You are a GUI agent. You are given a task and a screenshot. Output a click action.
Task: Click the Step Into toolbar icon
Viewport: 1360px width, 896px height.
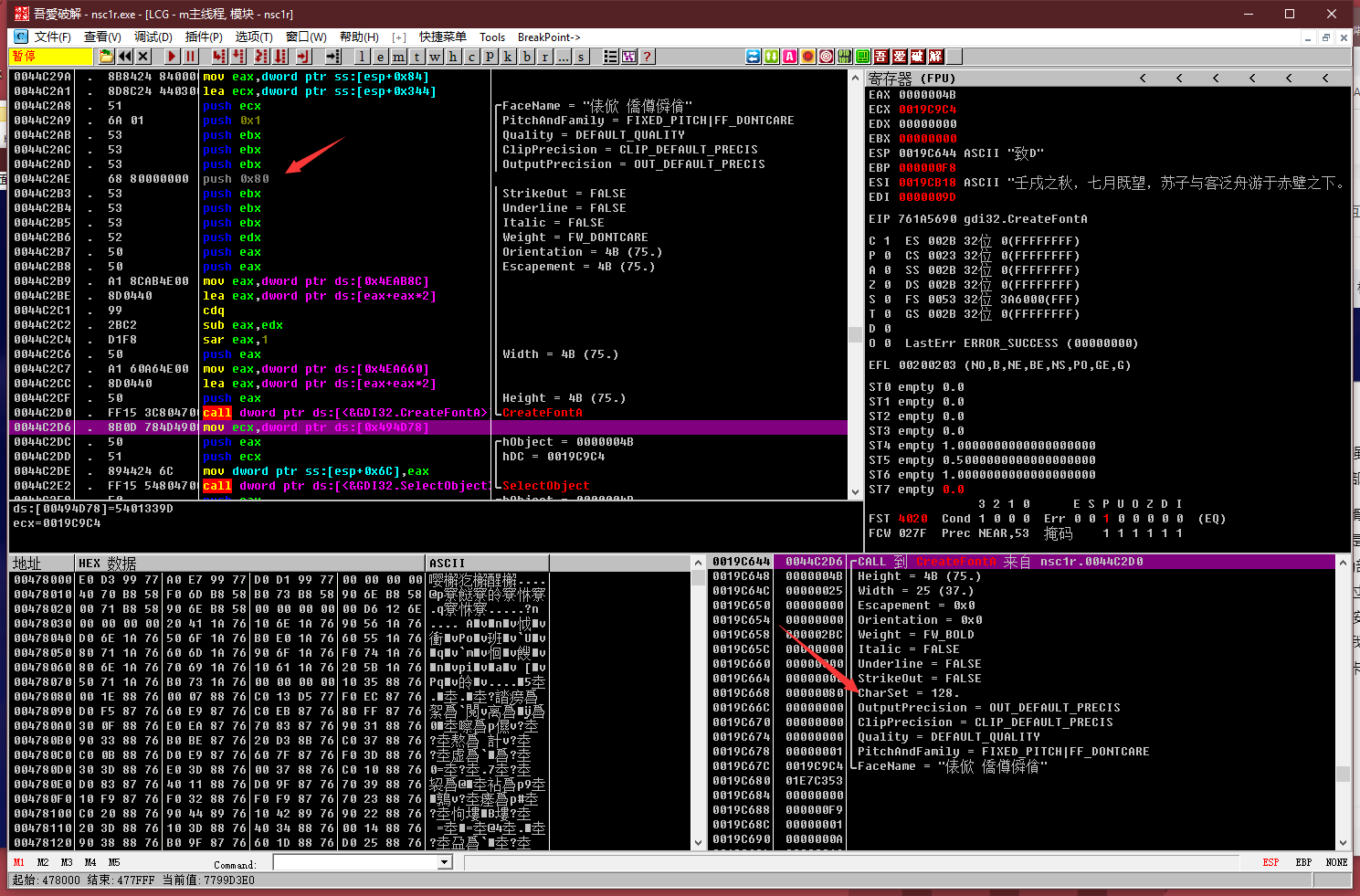pyautogui.click(x=219, y=57)
